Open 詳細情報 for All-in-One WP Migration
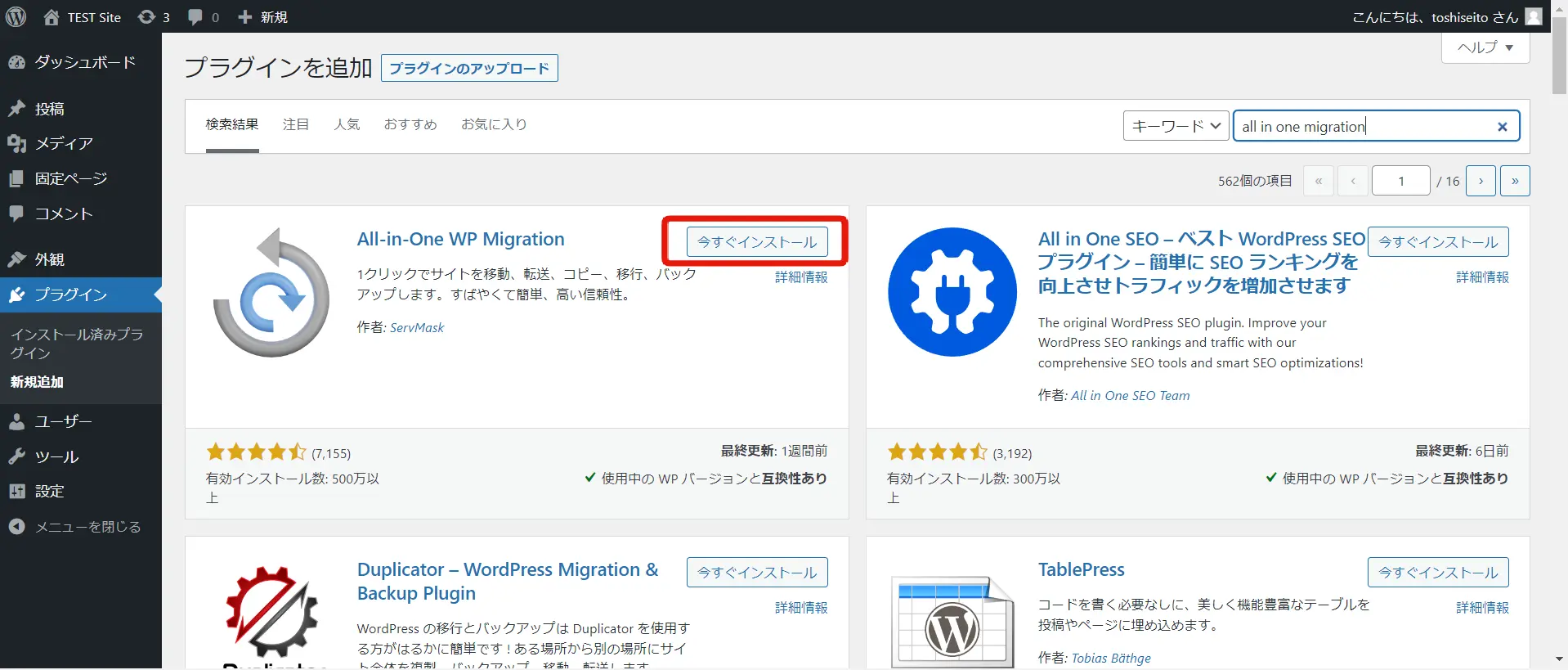 tap(801, 277)
